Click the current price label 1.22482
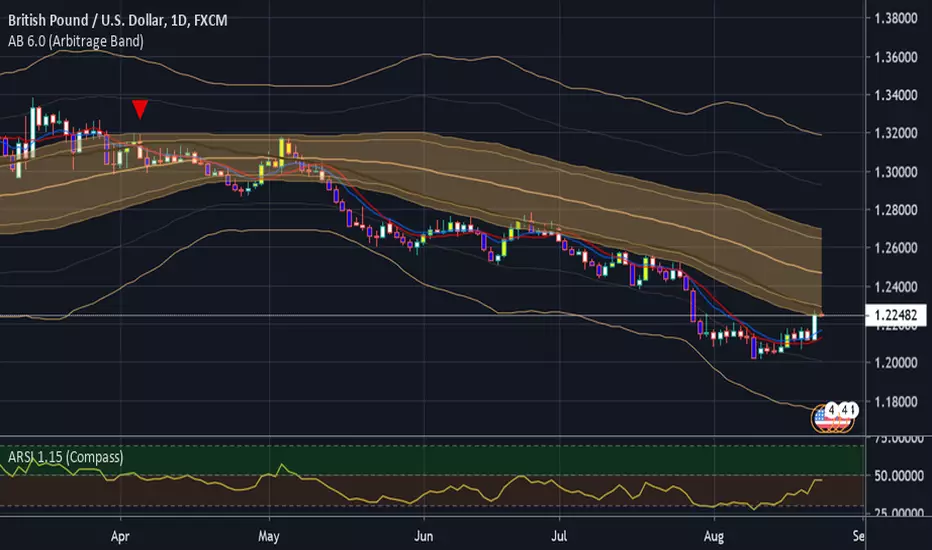Screen dimensions: 932x550 click(x=896, y=315)
